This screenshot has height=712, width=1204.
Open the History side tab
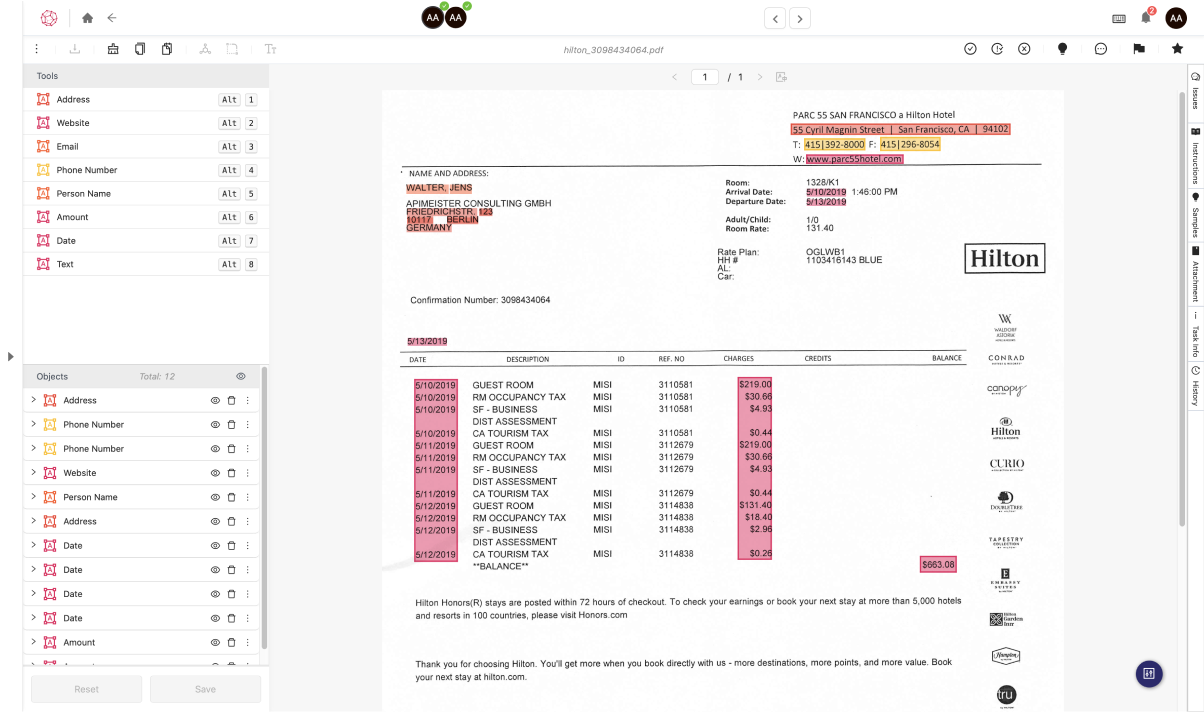1195,387
